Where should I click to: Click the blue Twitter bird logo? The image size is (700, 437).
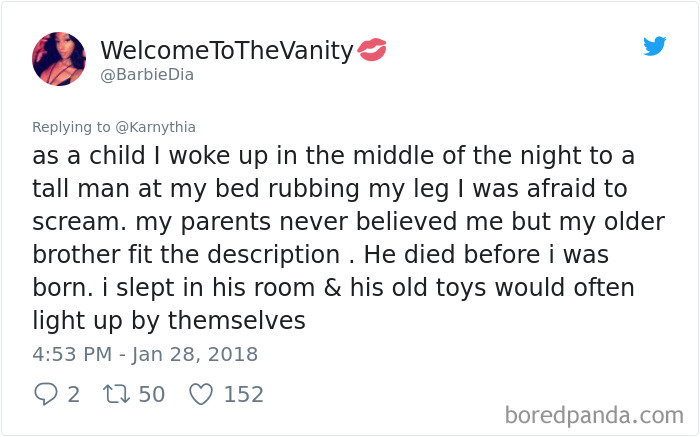click(654, 46)
